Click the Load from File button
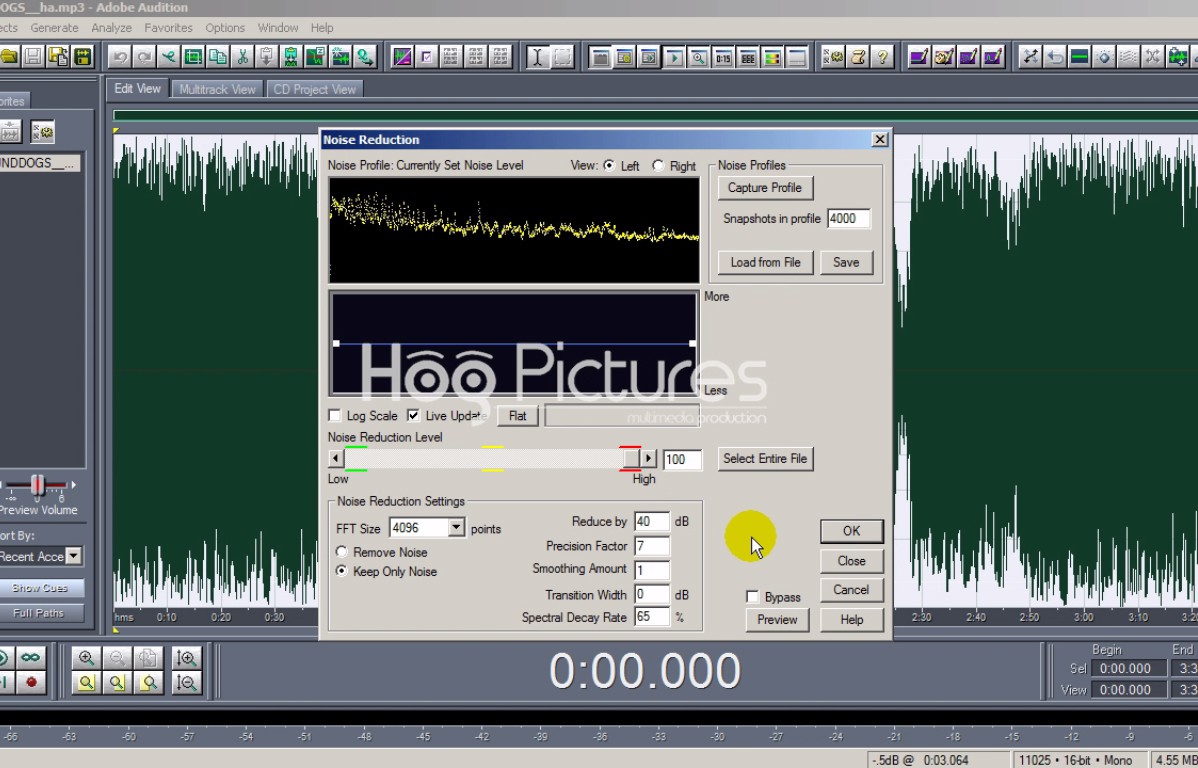Image resolution: width=1198 pixels, height=768 pixels. pyautogui.click(x=766, y=262)
